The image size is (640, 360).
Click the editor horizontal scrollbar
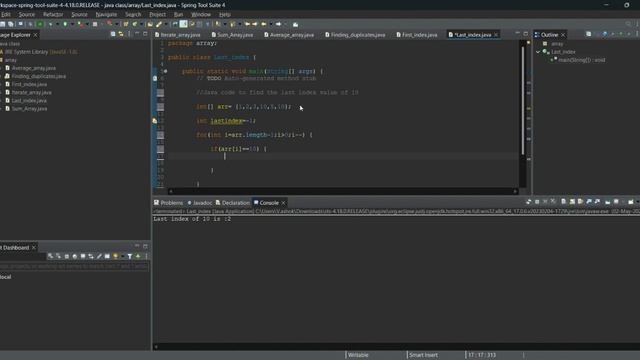343,191
